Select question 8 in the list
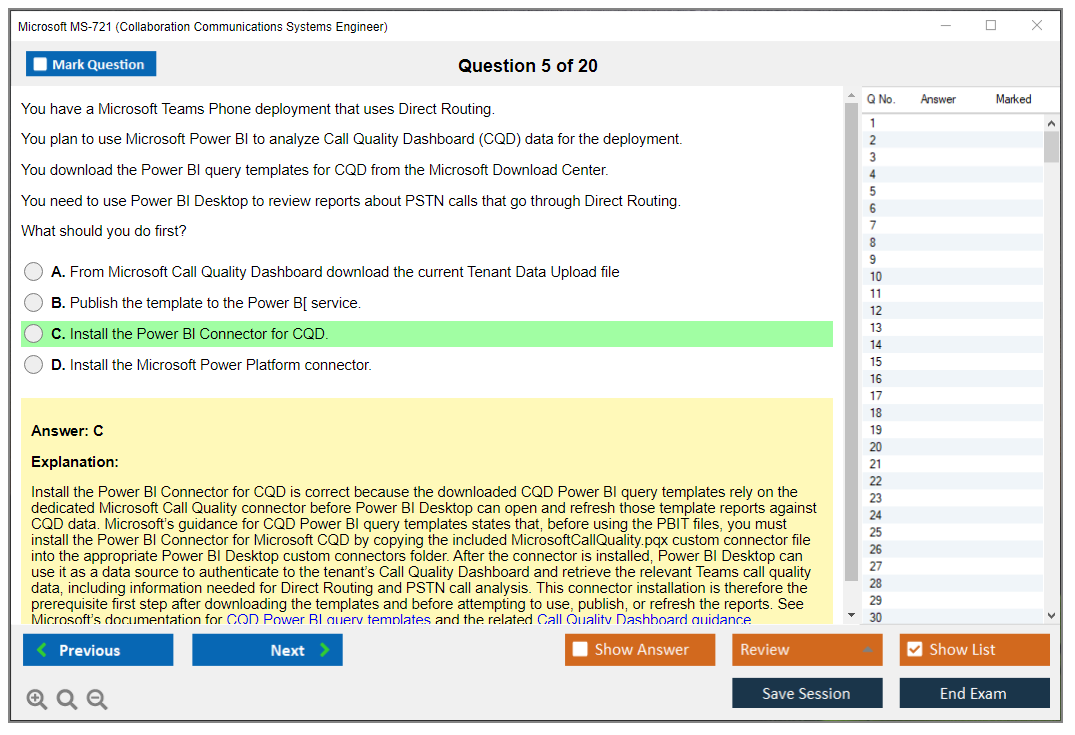The image size is (1075, 735). 953,243
